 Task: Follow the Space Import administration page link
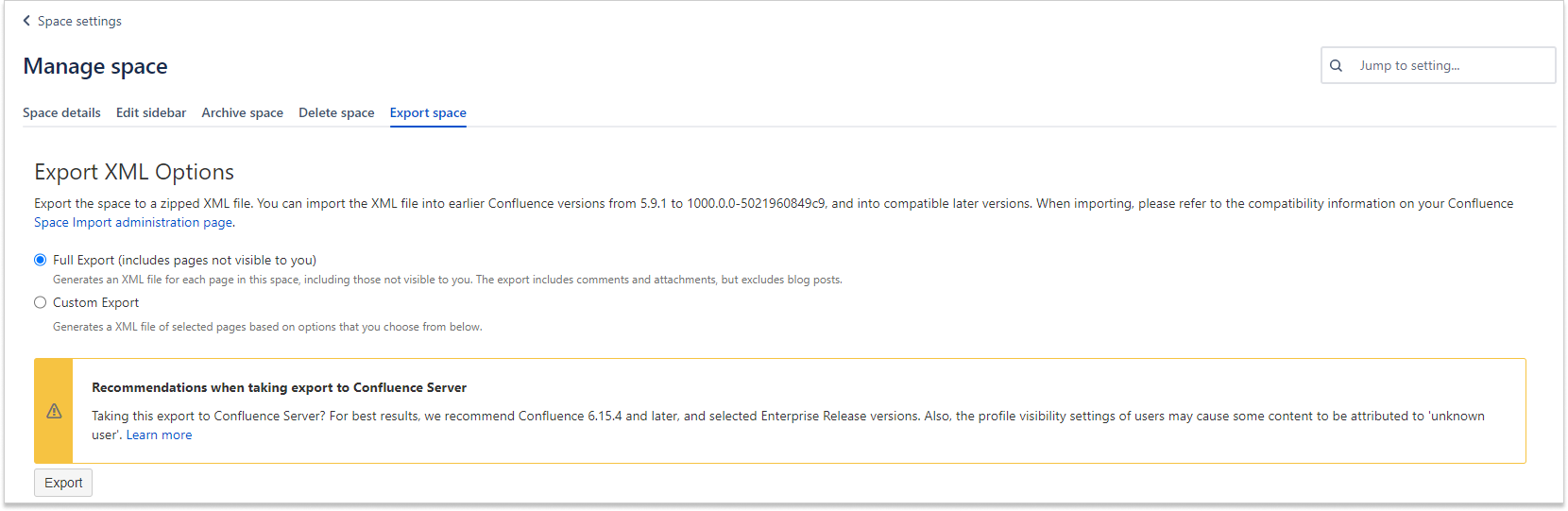click(133, 222)
